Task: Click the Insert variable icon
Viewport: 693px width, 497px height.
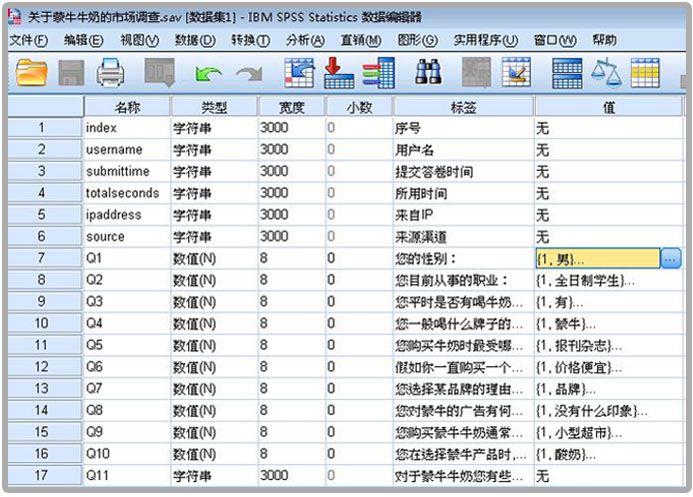Action: pyautogui.click(x=516, y=72)
